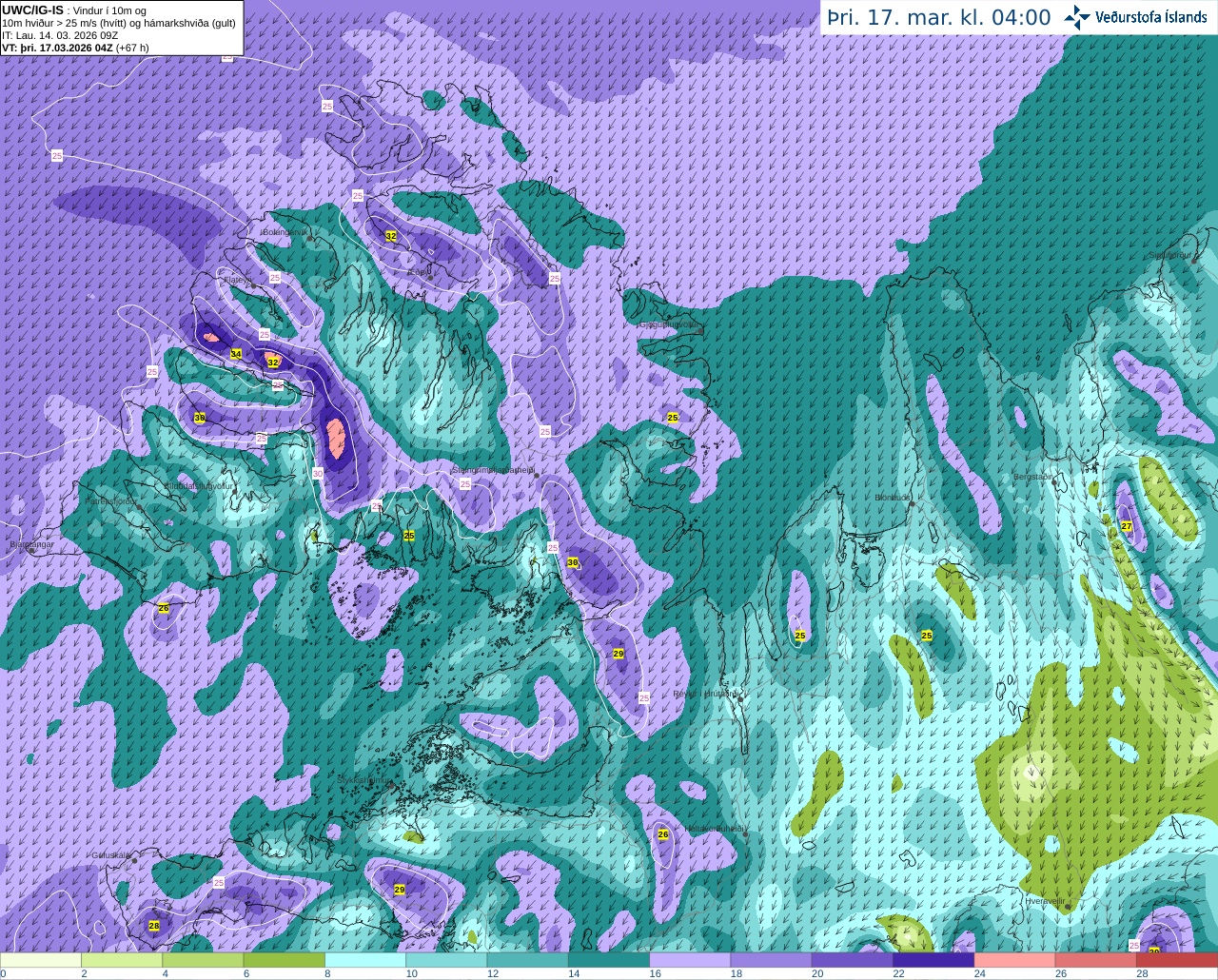1218x980 pixels.
Task: Pick the 16–18 m/s lavender legend swatch
Action: [x=690, y=959]
